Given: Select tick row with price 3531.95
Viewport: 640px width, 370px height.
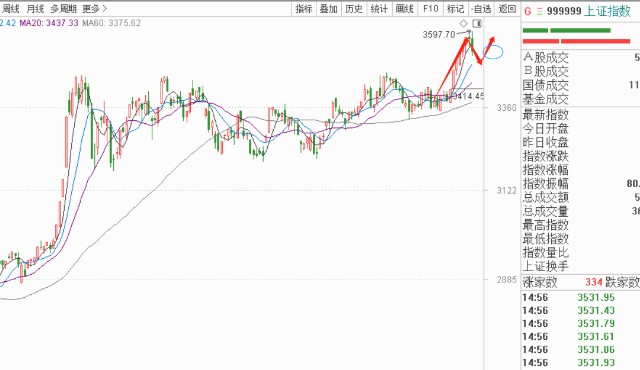Looking at the screenshot, I should click(x=581, y=297).
